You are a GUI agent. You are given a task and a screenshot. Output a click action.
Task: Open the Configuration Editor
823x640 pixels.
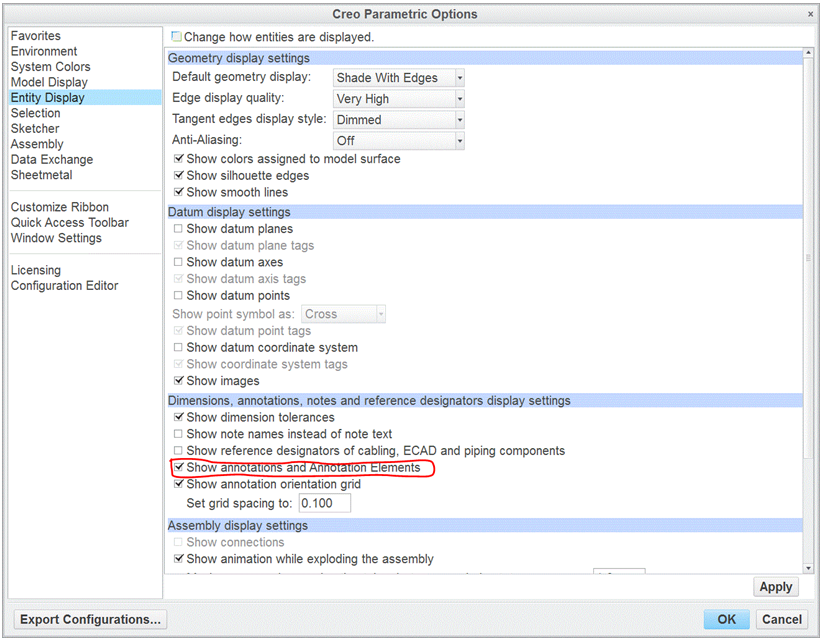click(64, 286)
